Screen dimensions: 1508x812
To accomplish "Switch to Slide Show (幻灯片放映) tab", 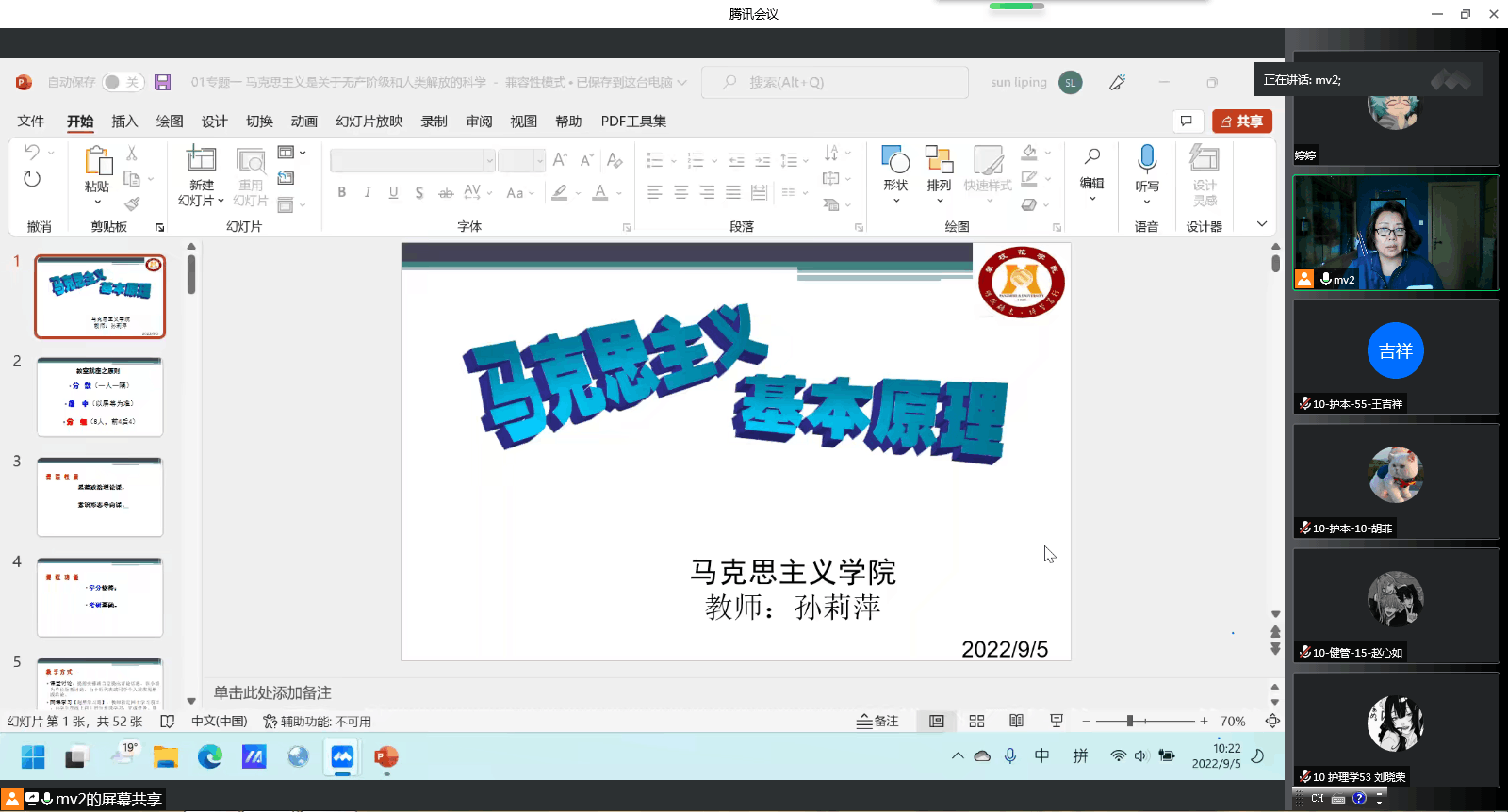I will pyautogui.click(x=369, y=122).
